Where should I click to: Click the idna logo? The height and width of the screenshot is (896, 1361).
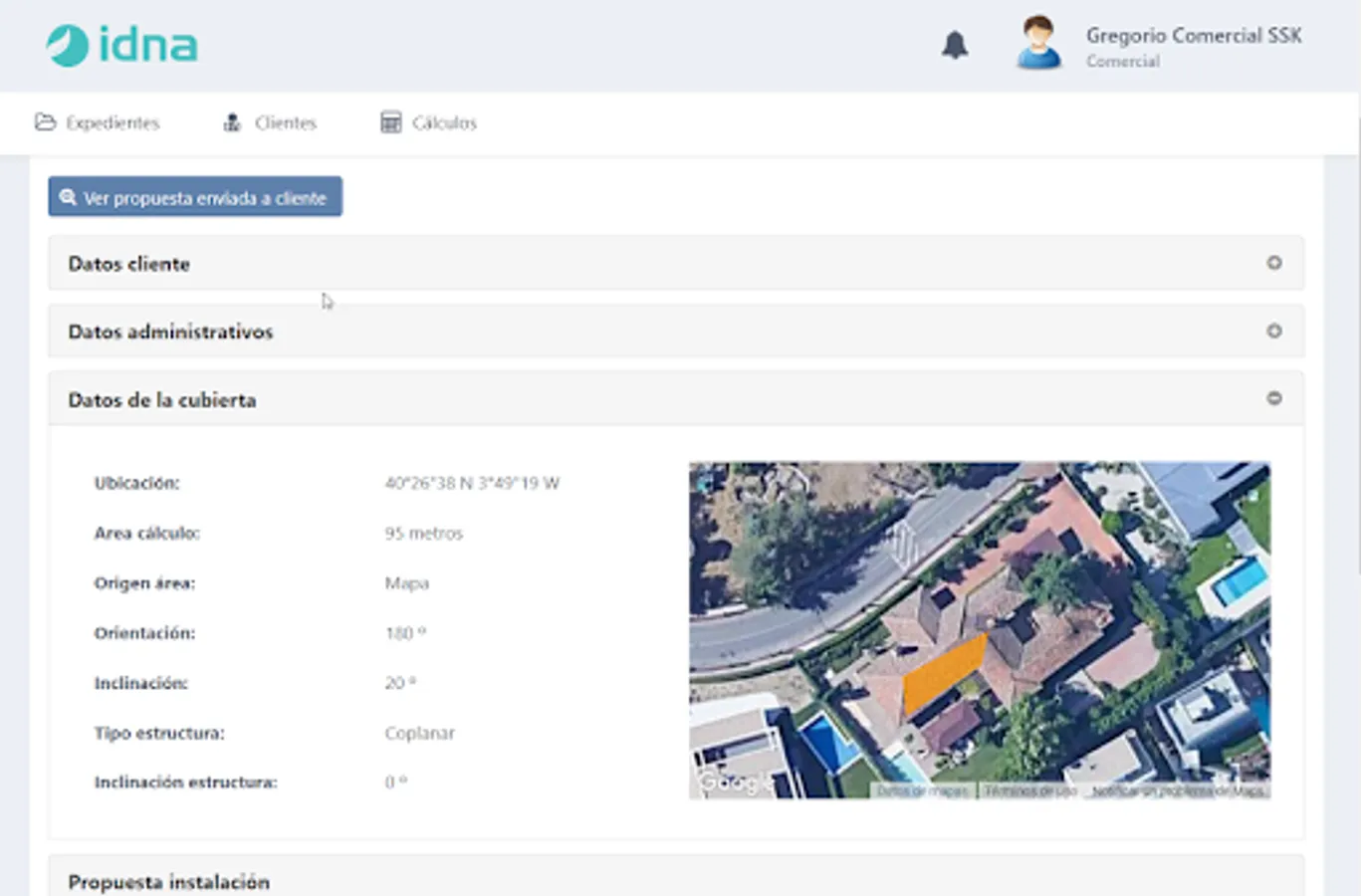click(121, 45)
